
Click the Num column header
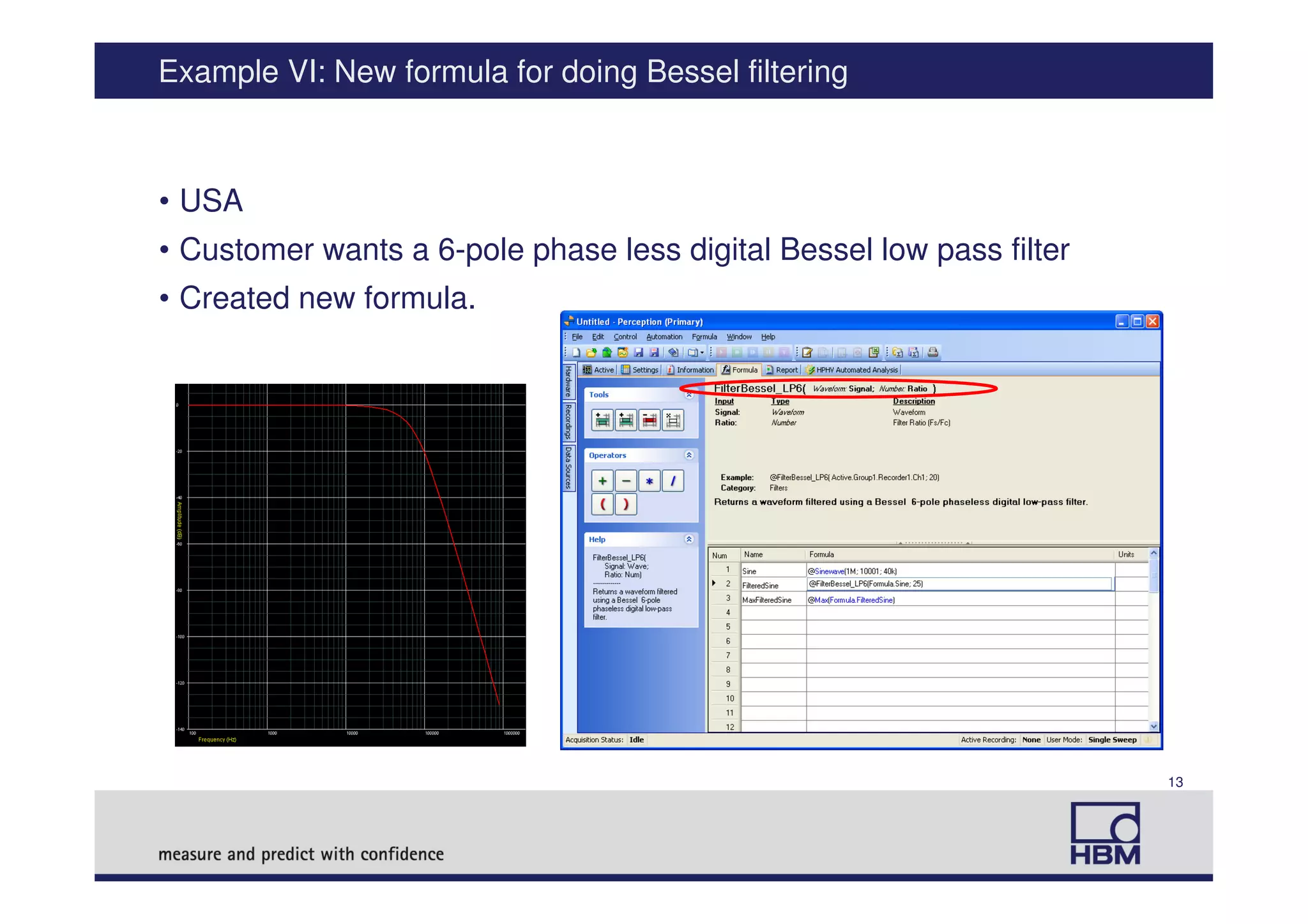[x=725, y=555]
